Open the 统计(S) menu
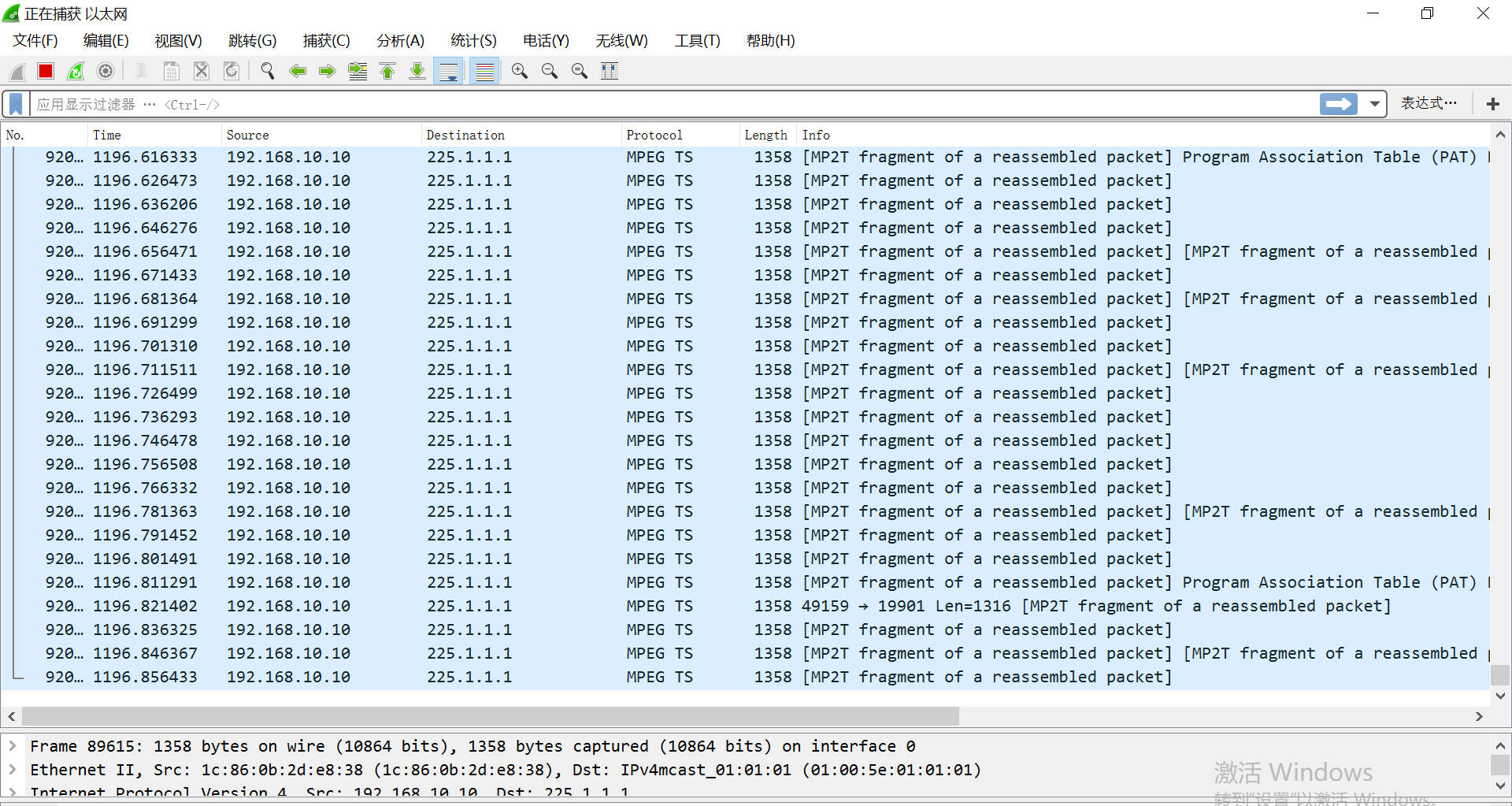1512x806 pixels. coord(474,41)
